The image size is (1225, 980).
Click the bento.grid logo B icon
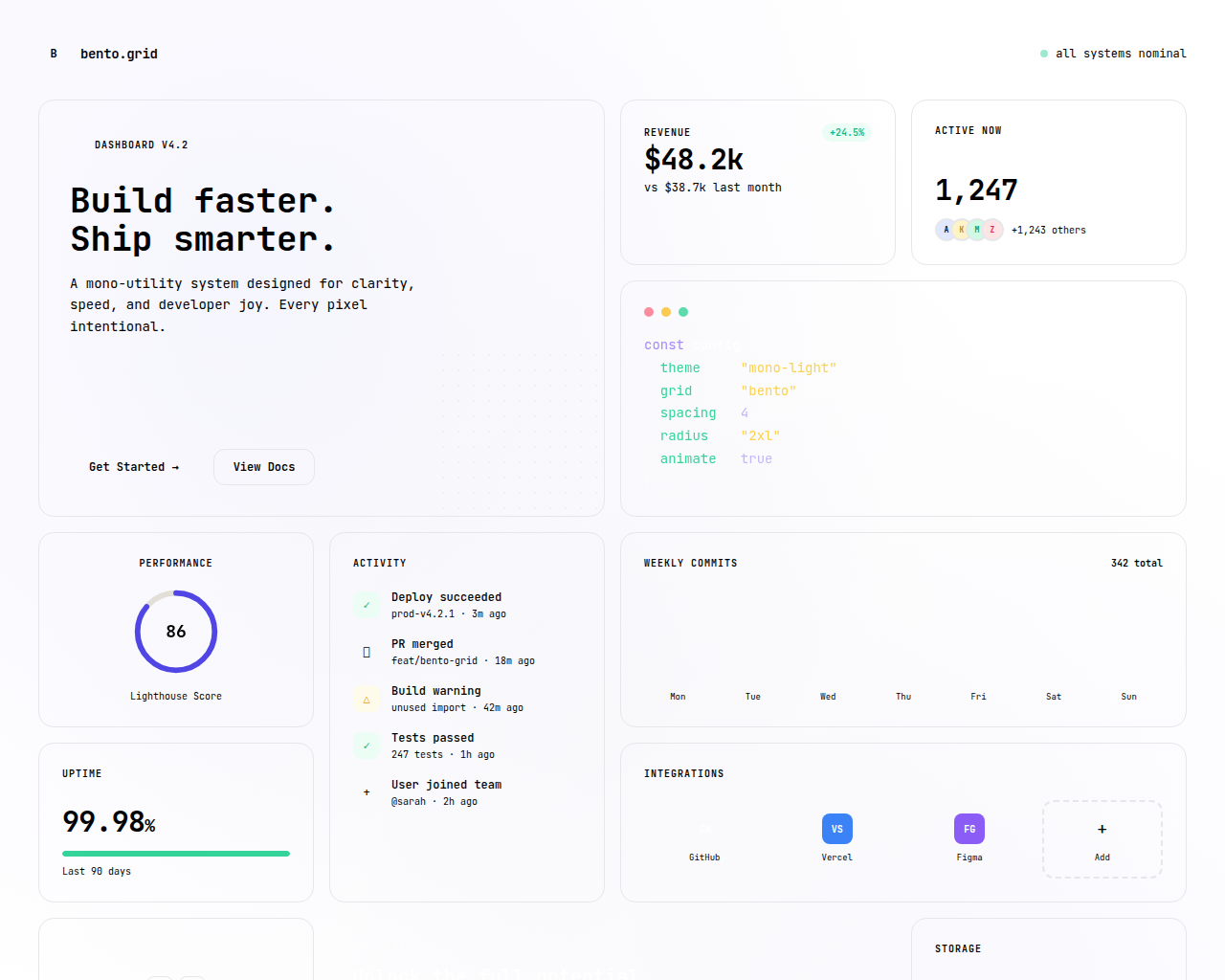[x=54, y=54]
